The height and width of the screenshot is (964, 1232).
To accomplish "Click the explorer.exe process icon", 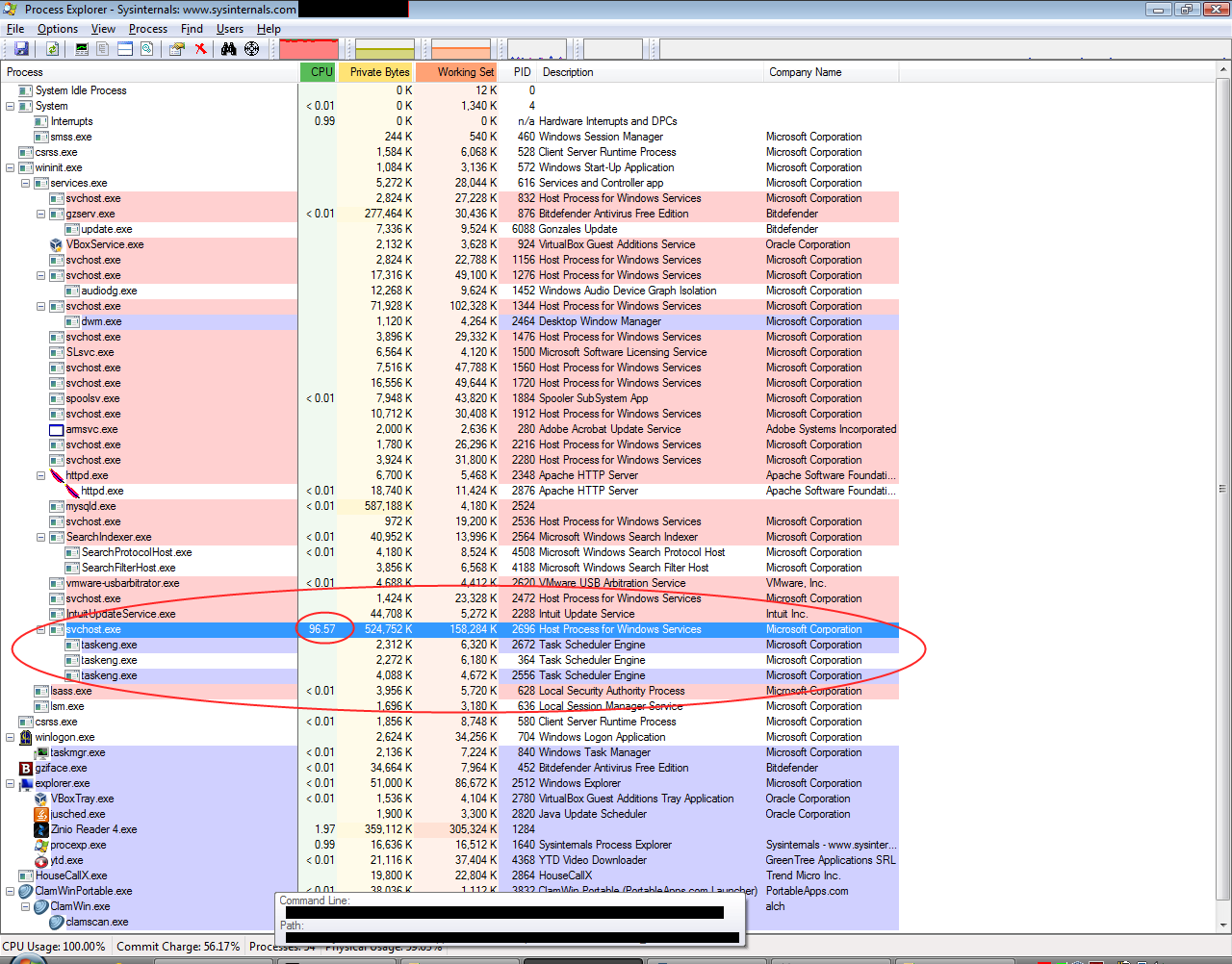I will coord(26,783).
